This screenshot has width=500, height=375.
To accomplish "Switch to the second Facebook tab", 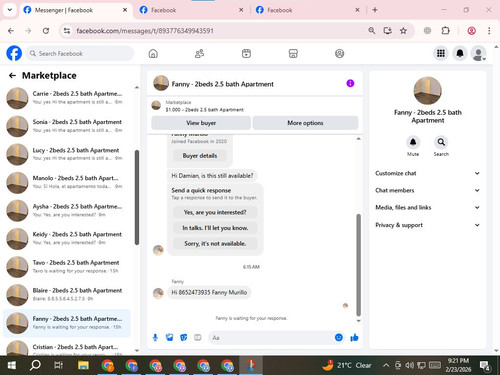I will point(191,10).
